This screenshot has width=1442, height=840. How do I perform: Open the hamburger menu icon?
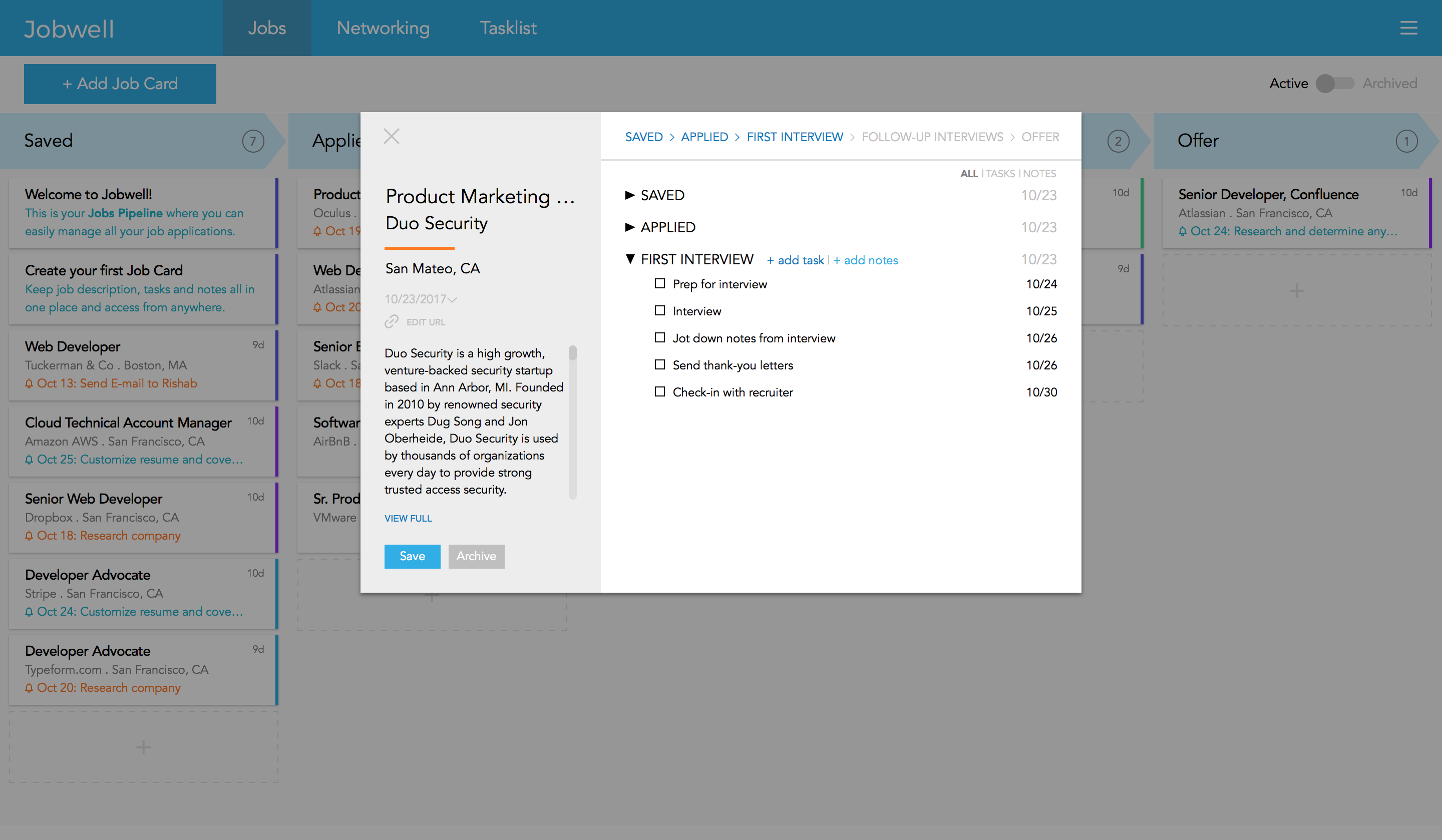point(1408,28)
